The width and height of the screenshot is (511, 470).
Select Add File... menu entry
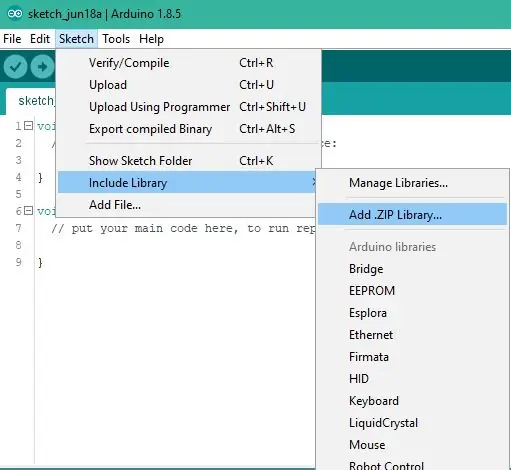click(187, 205)
